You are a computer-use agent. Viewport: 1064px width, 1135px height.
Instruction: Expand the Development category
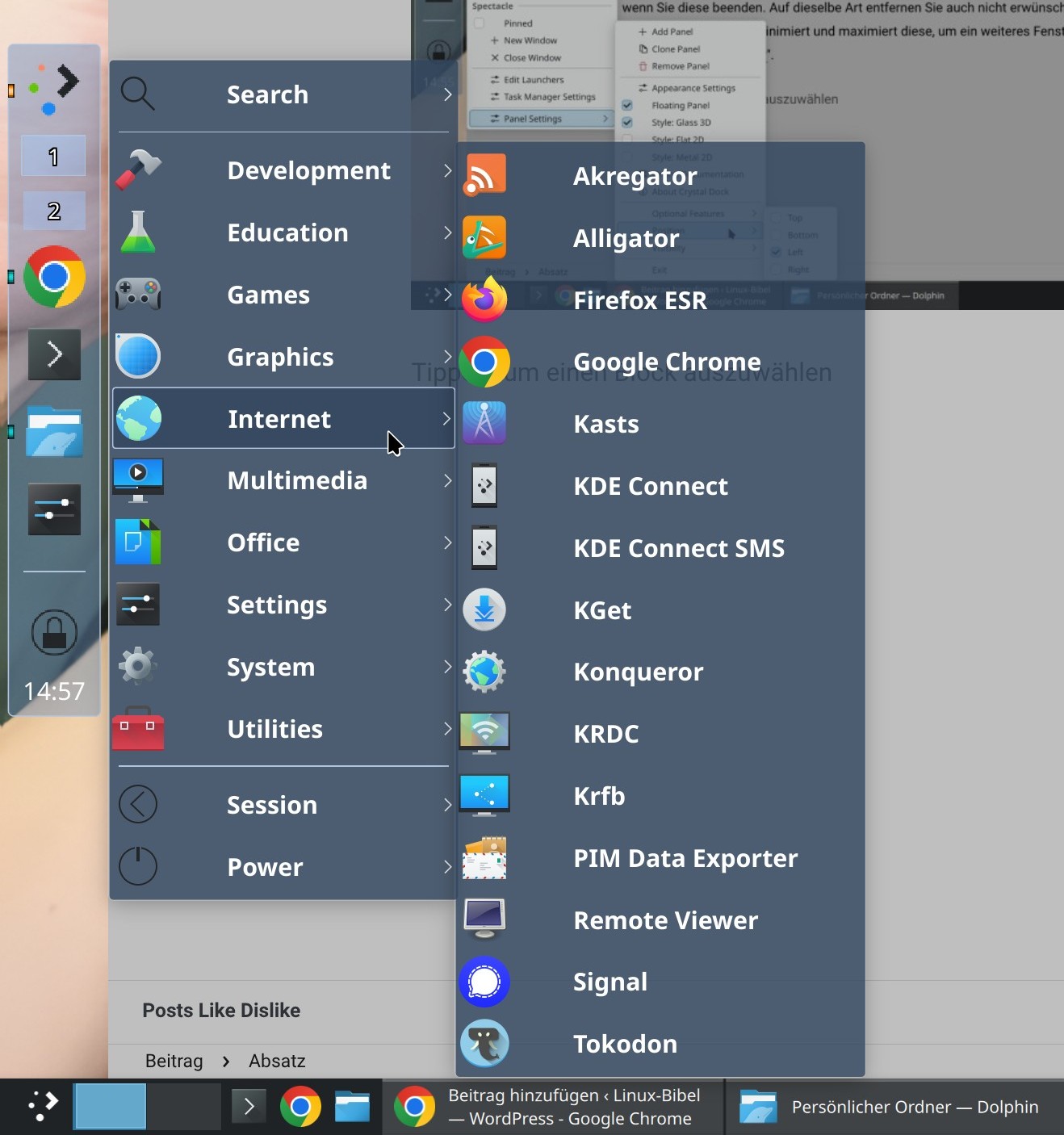(283, 170)
